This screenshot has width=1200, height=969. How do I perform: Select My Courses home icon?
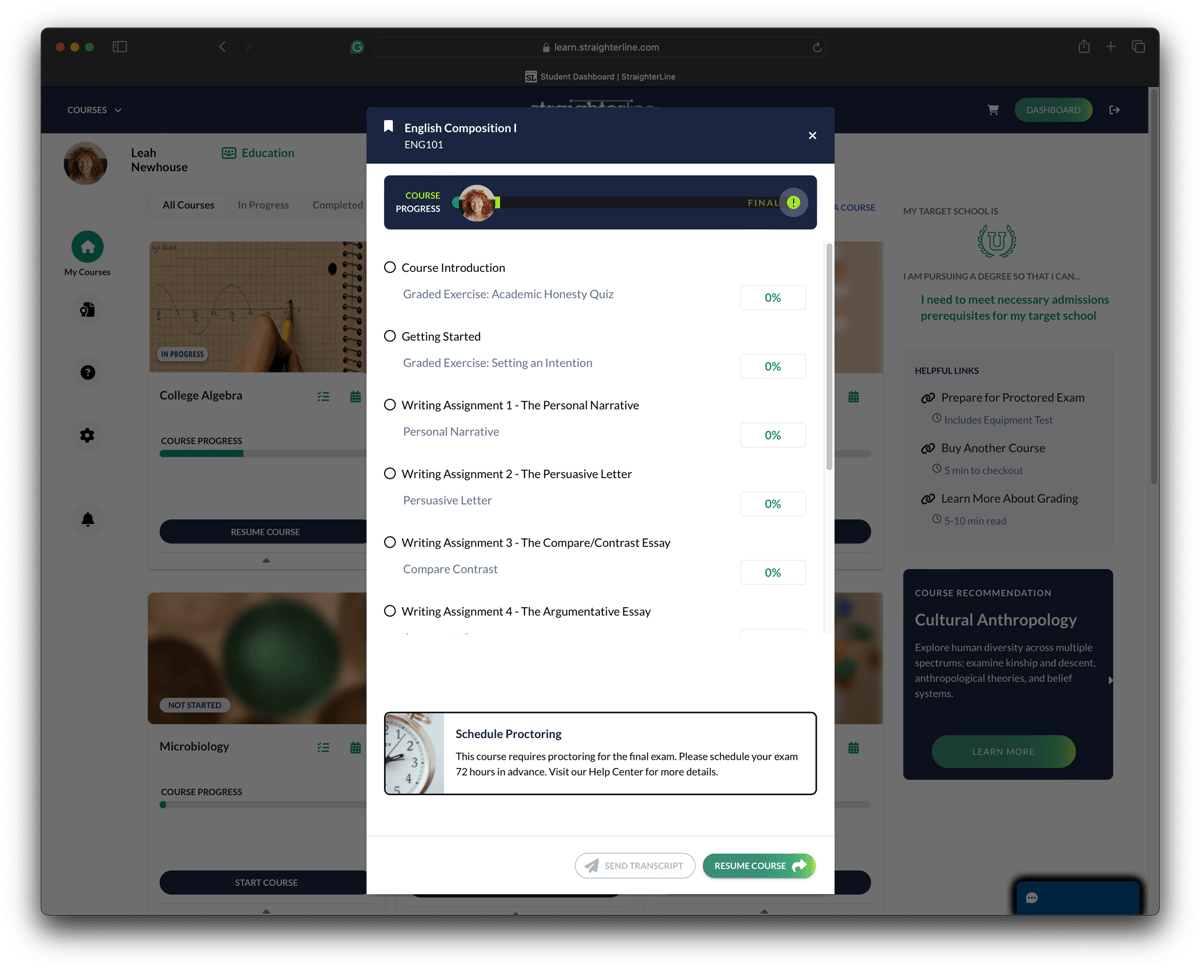pos(87,246)
